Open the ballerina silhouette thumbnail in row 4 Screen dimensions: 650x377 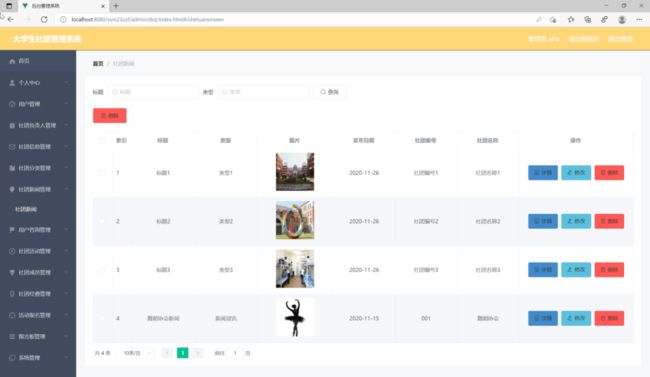[295, 317]
